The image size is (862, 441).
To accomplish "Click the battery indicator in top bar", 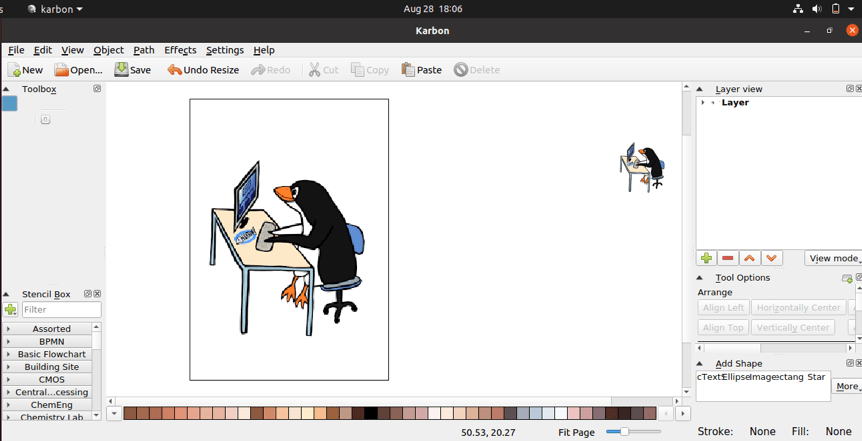I will click(836, 9).
